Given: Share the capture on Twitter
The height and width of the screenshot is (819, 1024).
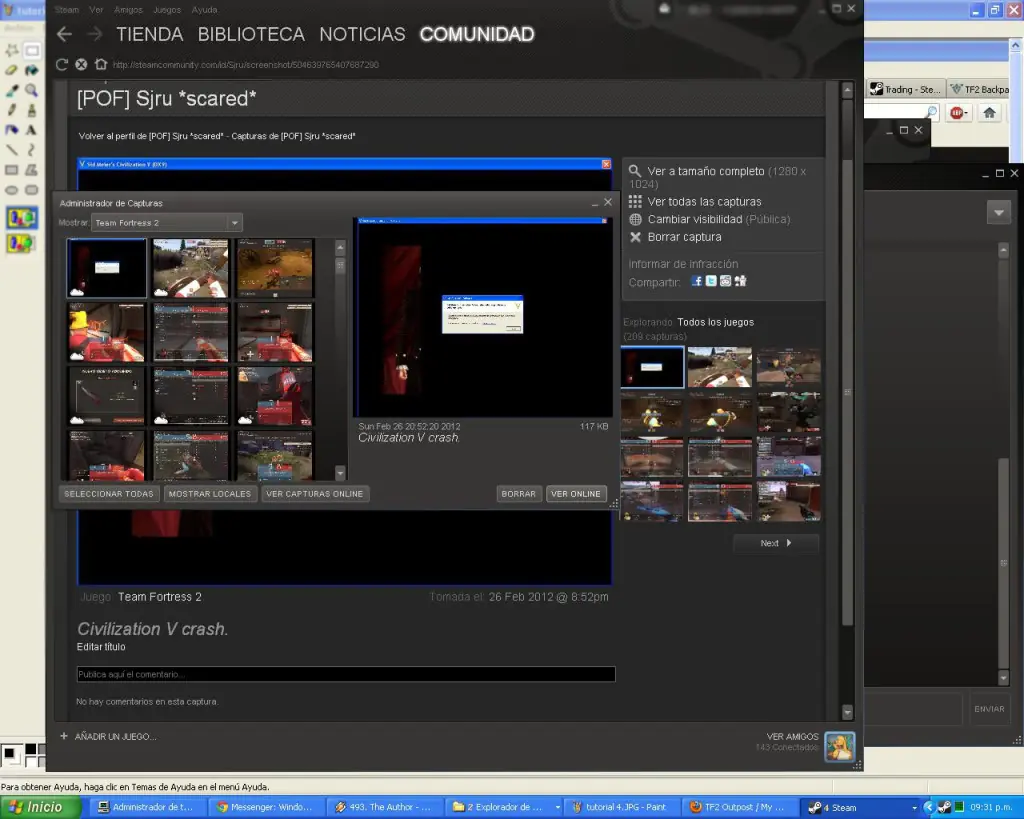Looking at the screenshot, I should (711, 281).
